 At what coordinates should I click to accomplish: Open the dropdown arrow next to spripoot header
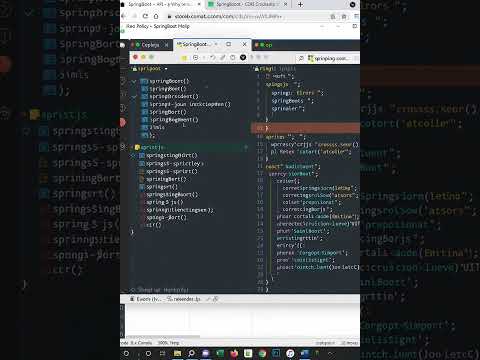pos(166,69)
